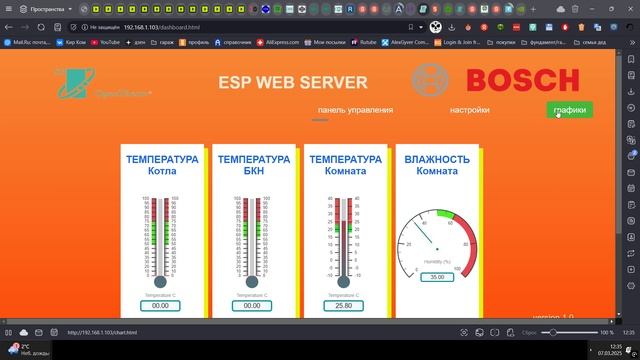Click the horizontal scrollbar at page bottom
The width and height of the screenshot is (640, 360).
(x=308, y=322)
